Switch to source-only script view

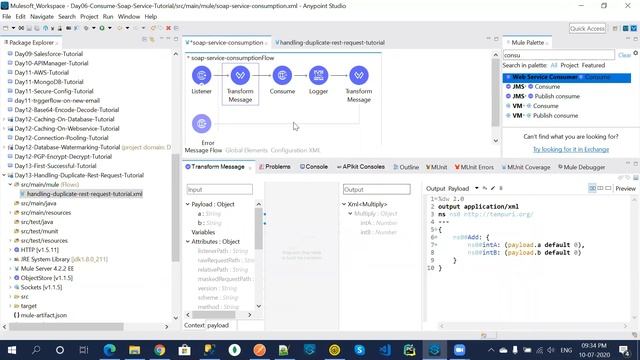pyautogui.click(x=608, y=188)
